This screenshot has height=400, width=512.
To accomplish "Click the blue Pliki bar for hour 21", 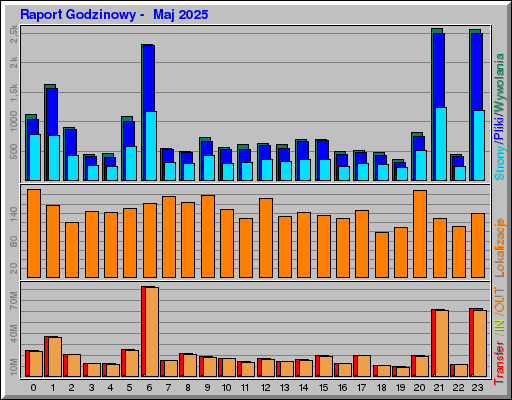I will (439, 70).
